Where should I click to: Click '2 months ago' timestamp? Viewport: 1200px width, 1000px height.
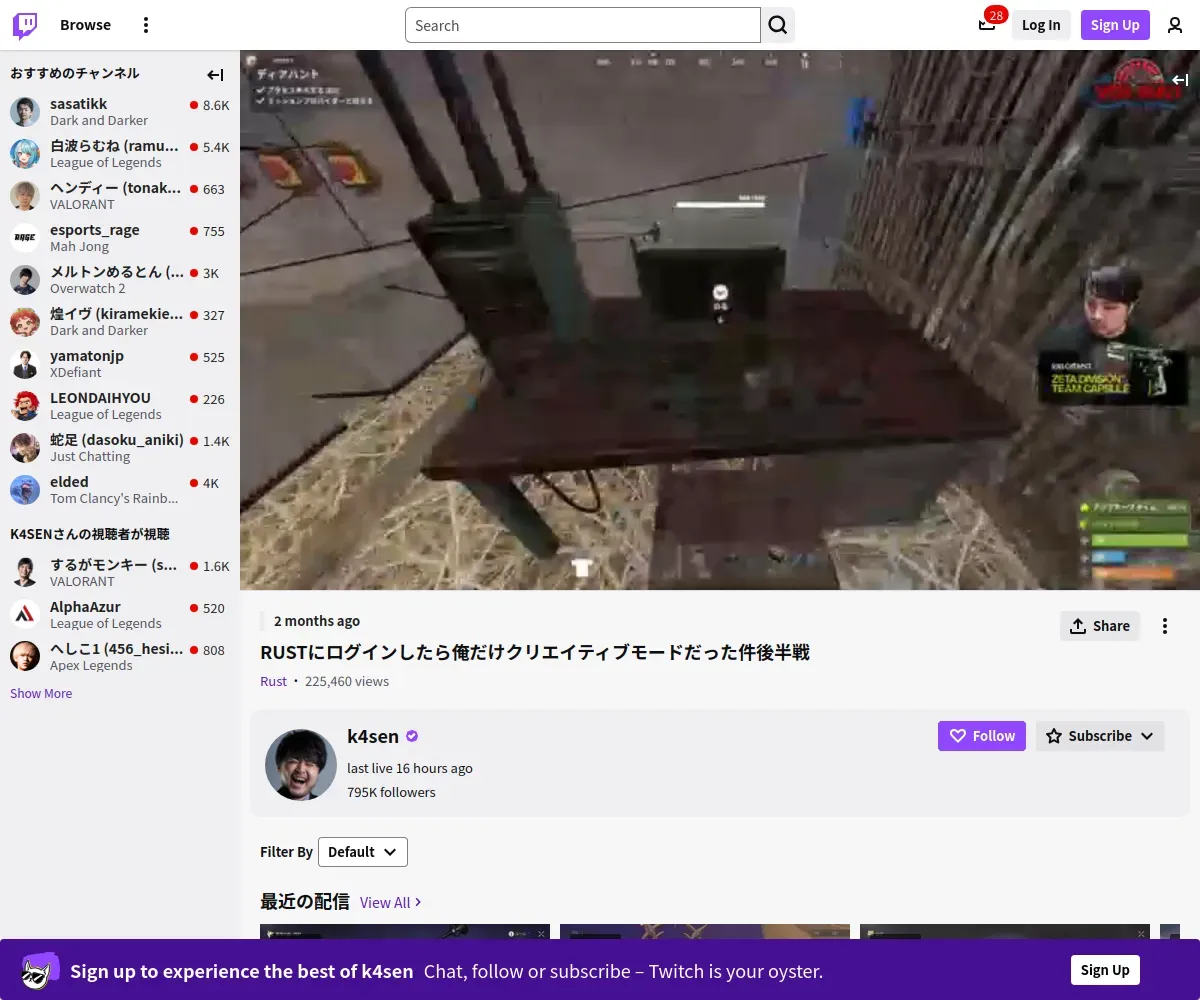pyautogui.click(x=317, y=621)
